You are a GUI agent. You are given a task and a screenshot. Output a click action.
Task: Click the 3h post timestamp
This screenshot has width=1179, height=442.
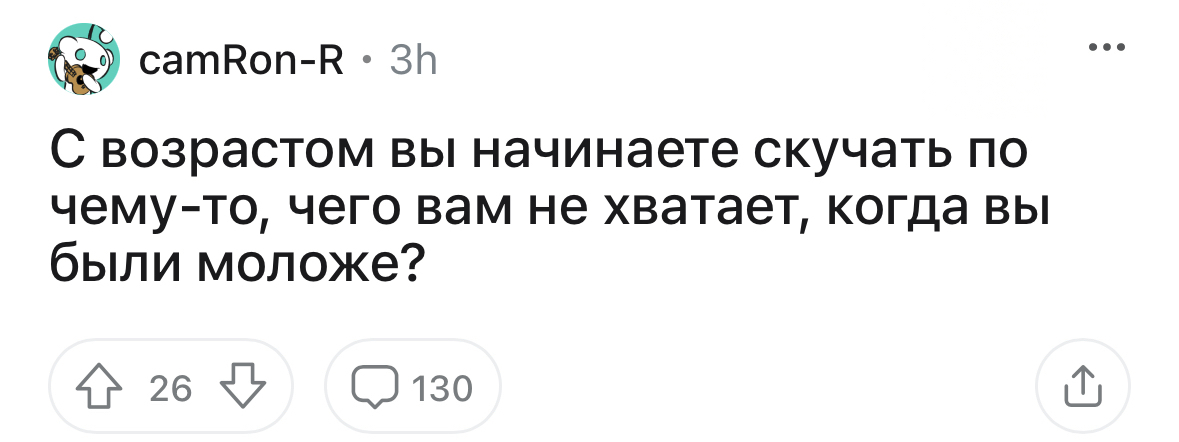(x=412, y=63)
